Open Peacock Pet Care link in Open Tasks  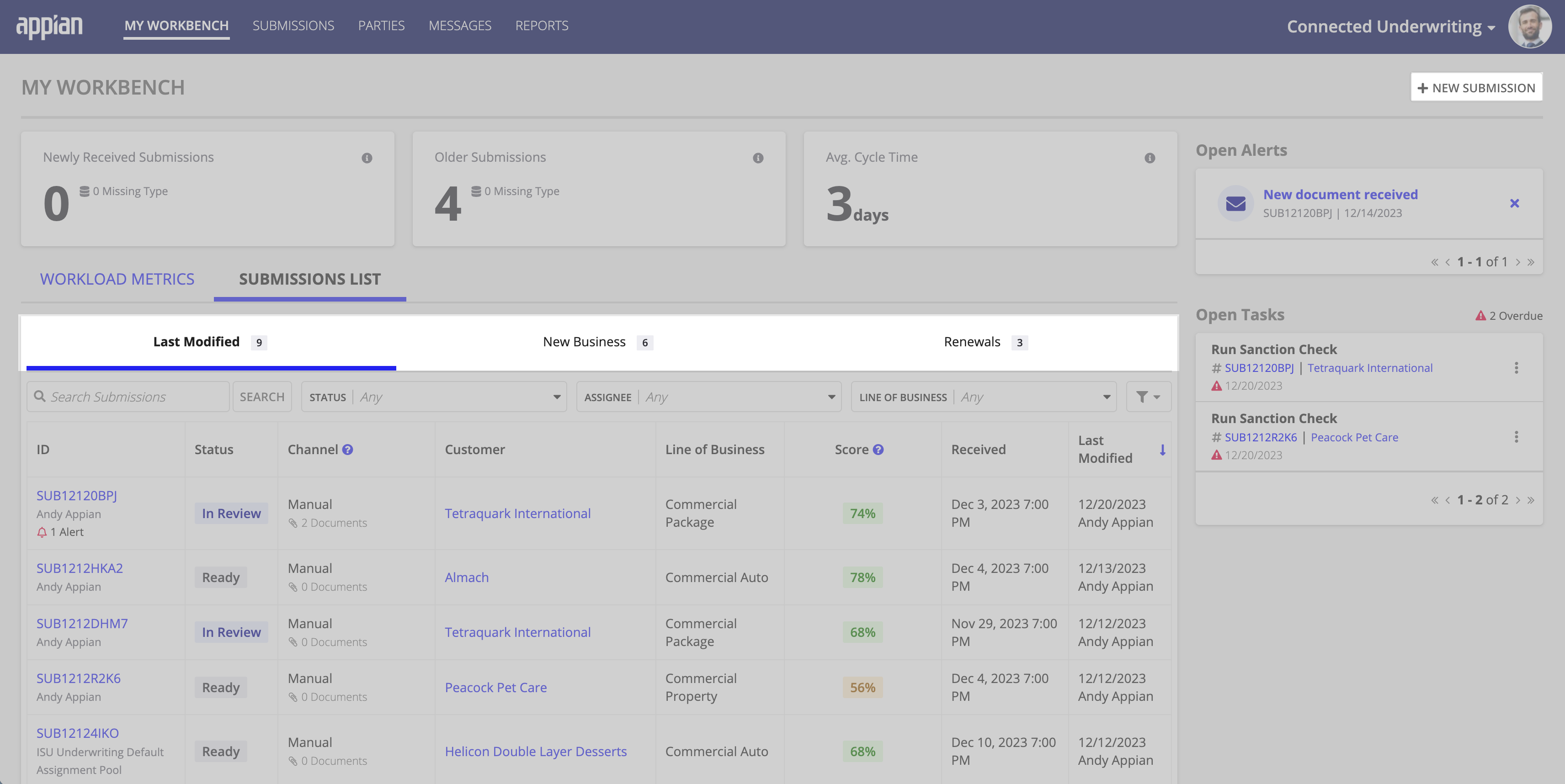point(1354,437)
